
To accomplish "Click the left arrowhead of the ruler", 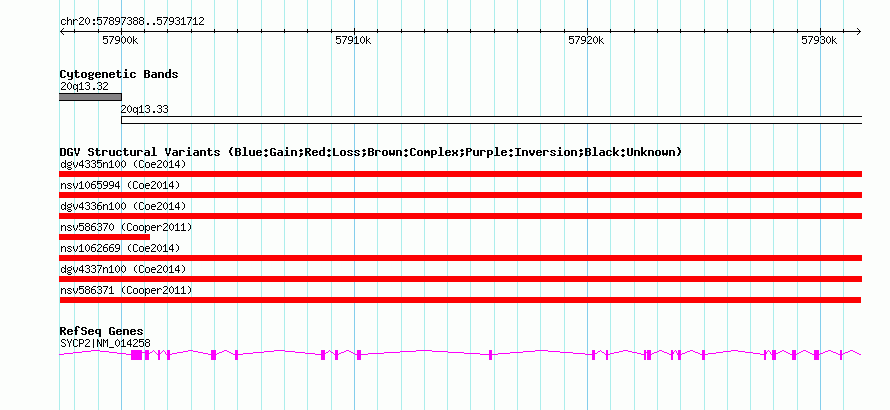I will [x=62, y=31].
